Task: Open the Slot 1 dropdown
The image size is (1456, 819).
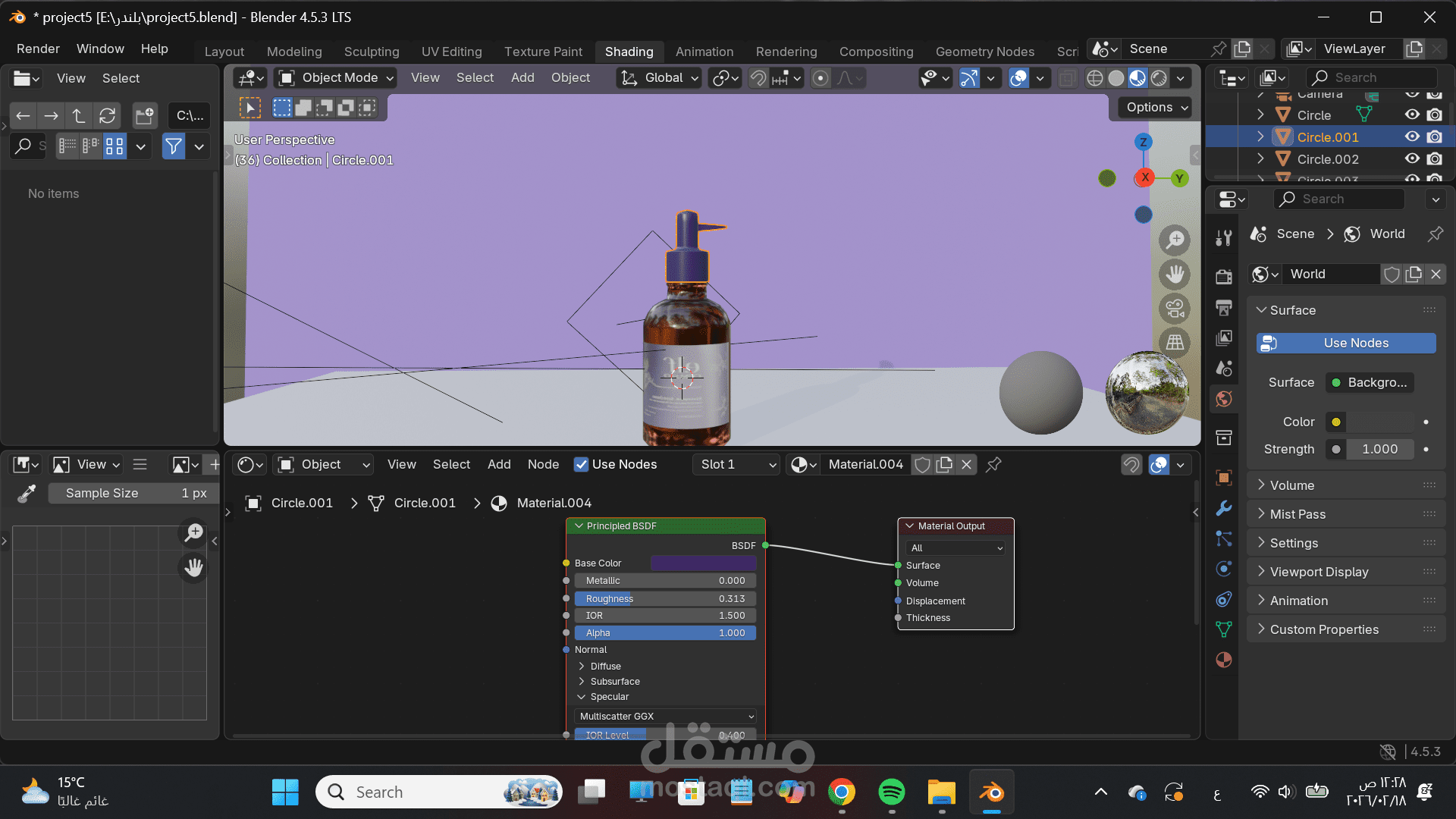Action: 737,464
